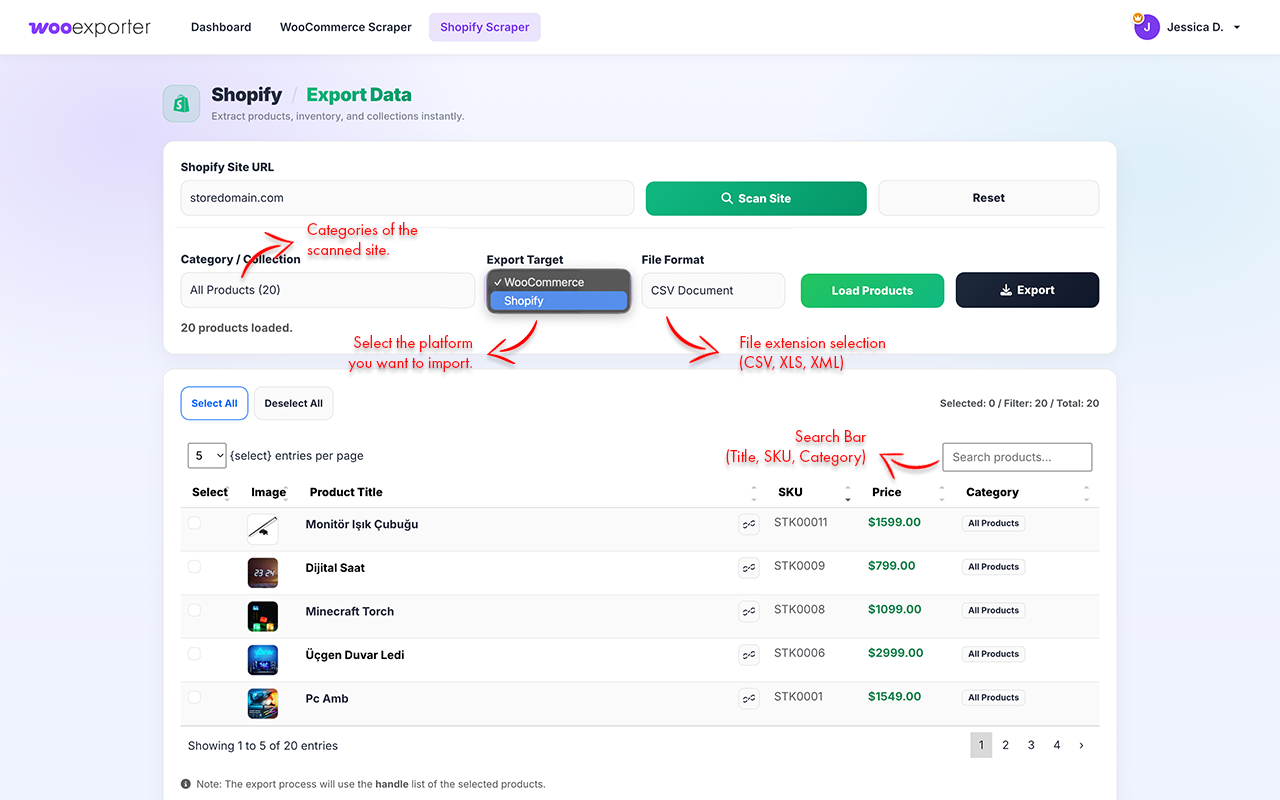Screen dimensions: 1280x800
Task: Open link icon for Minecraft Torch
Action: coord(748,611)
